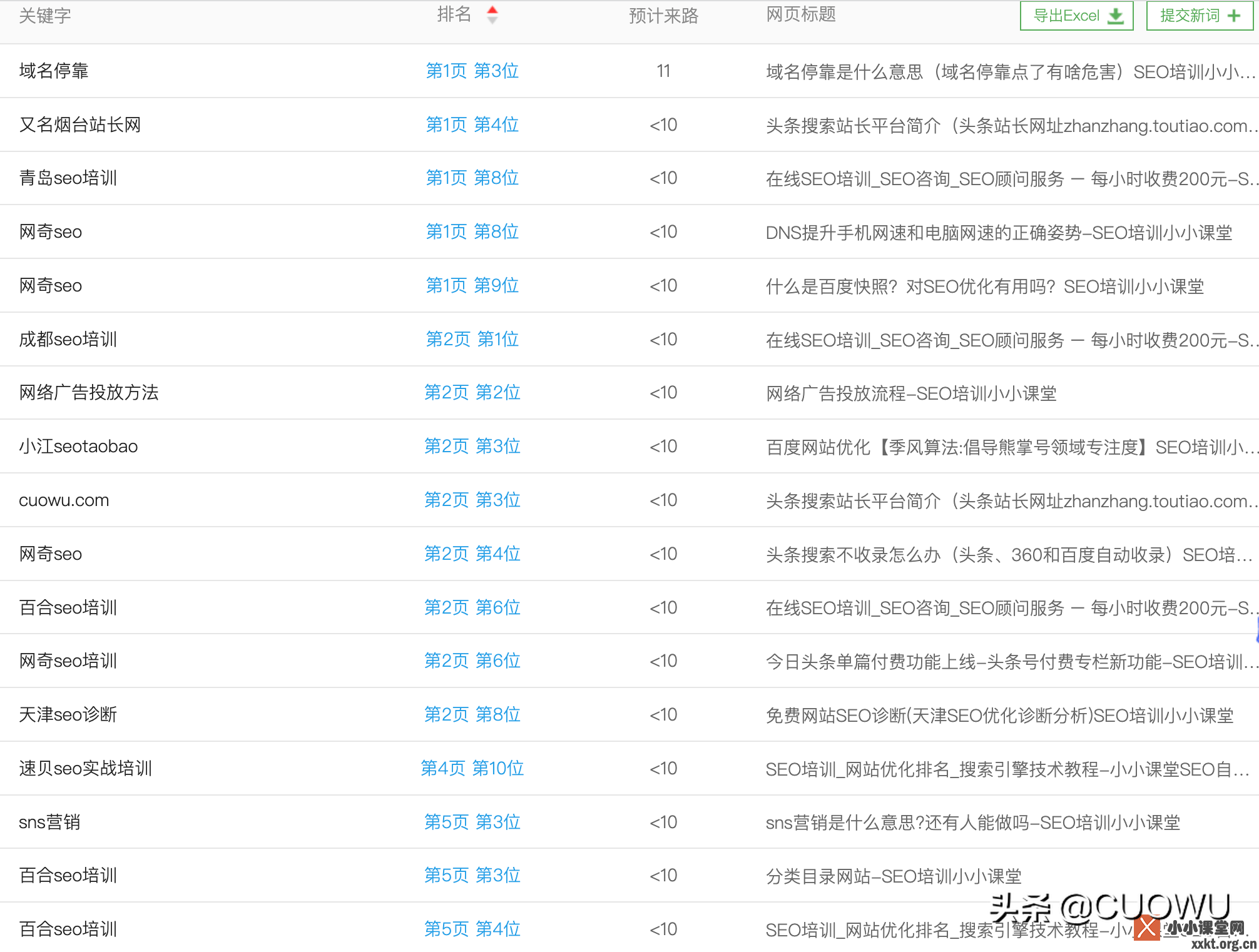Click the 关键字 column header

[x=44, y=15]
